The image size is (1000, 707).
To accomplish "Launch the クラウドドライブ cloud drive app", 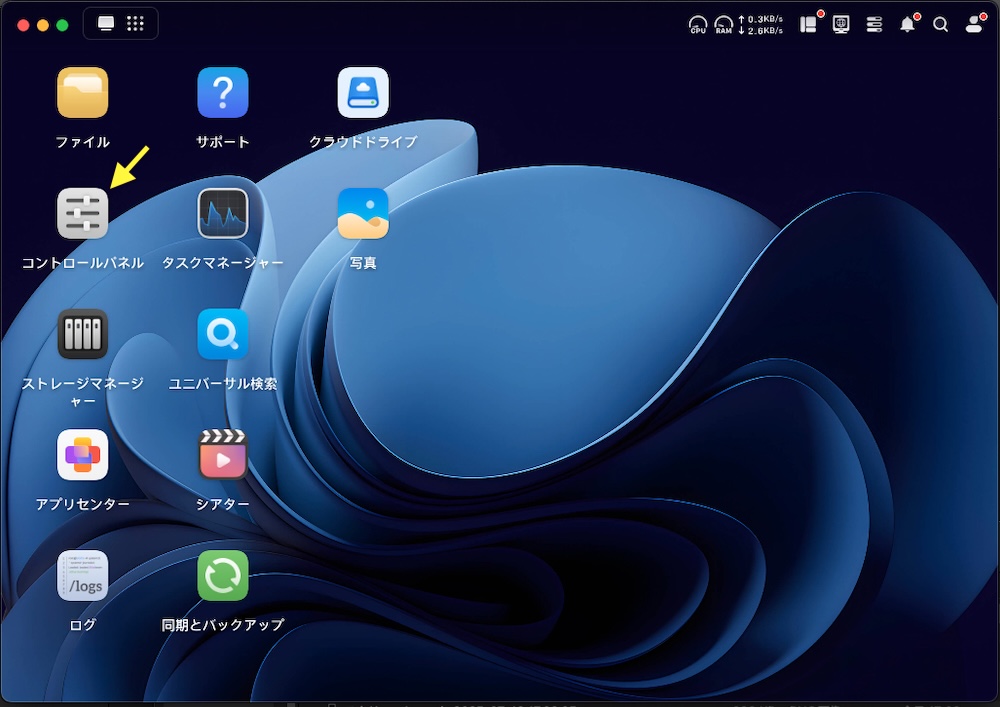I will pos(363,93).
